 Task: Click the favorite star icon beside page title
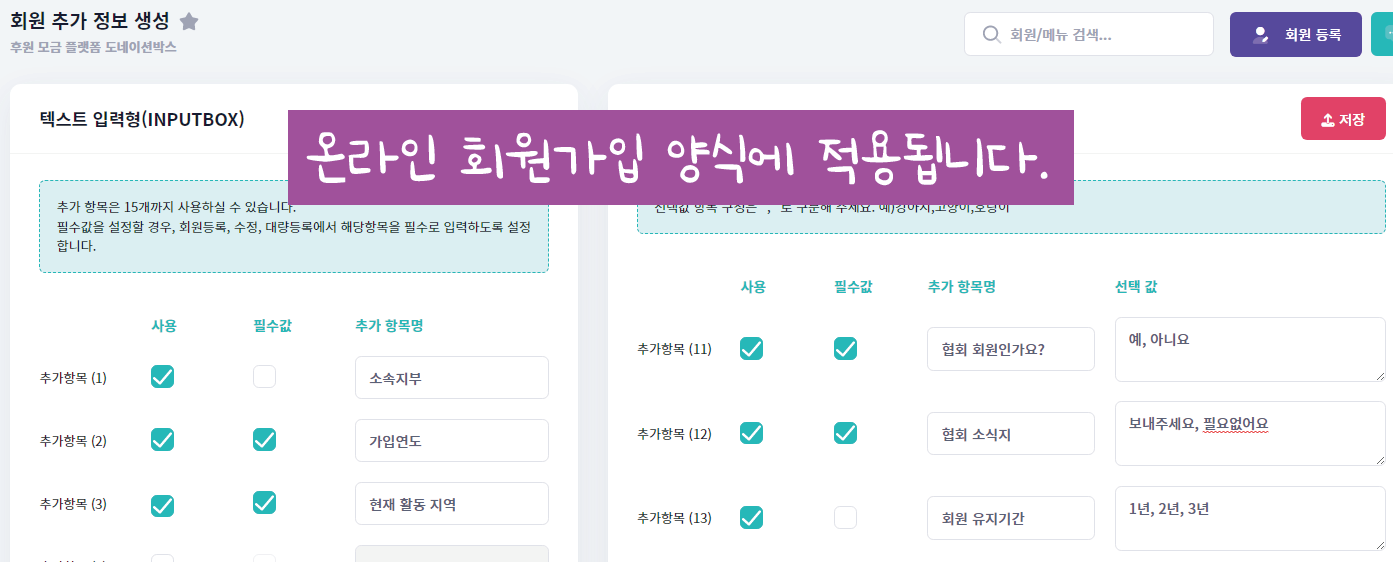click(x=189, y=22)
